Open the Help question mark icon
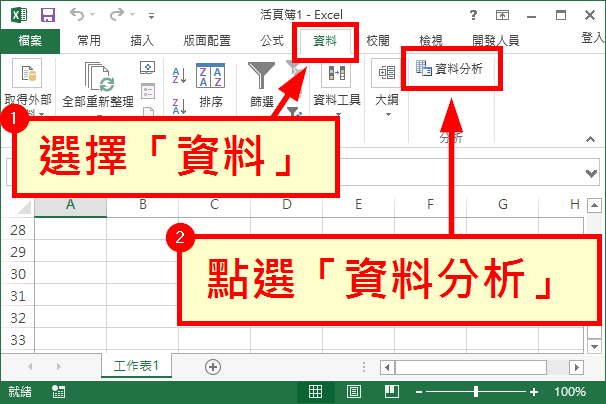The width and height of the screenshot is (606, 404). (473, 15)
